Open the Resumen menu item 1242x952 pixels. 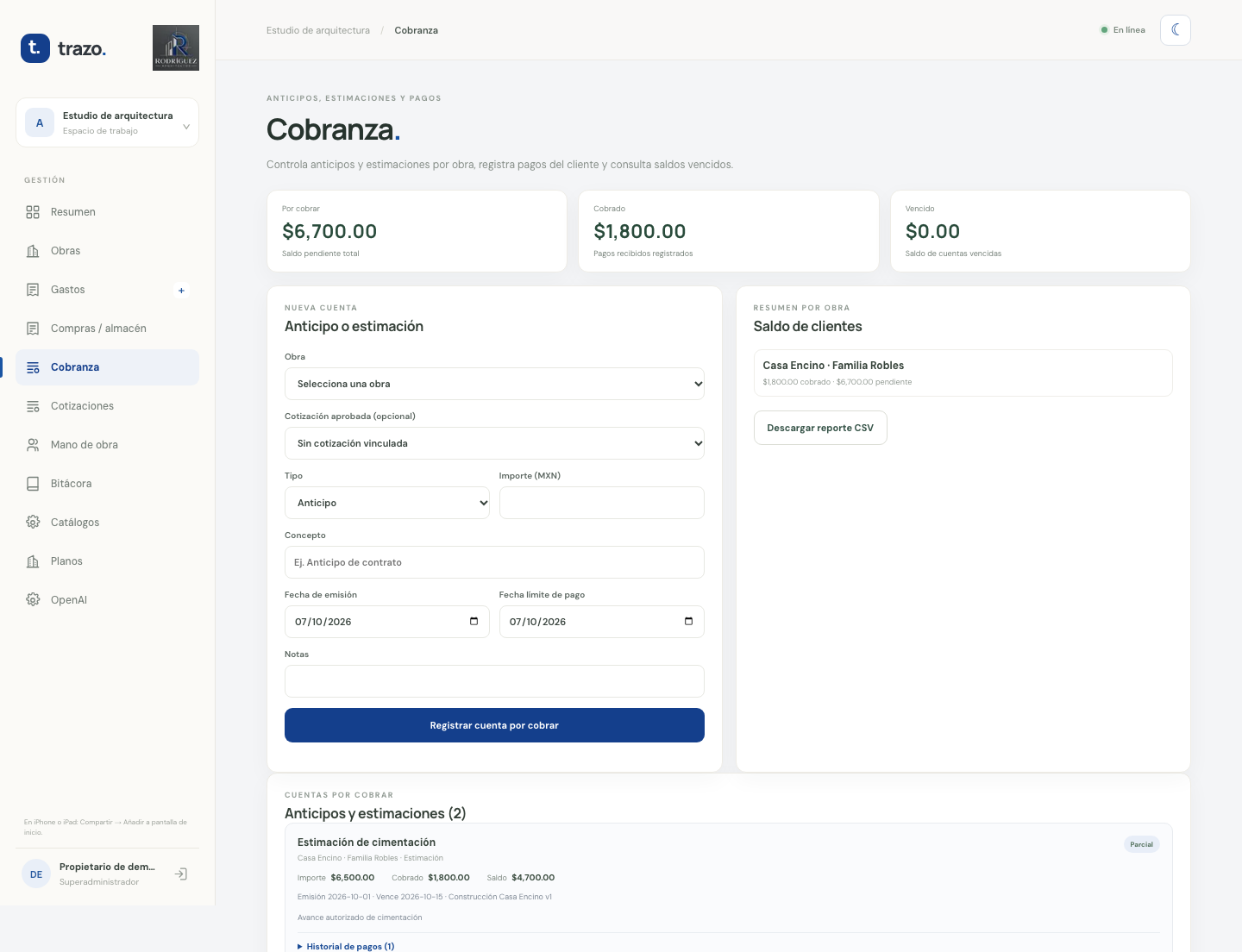pyautogui.click(x=107, y=212)
